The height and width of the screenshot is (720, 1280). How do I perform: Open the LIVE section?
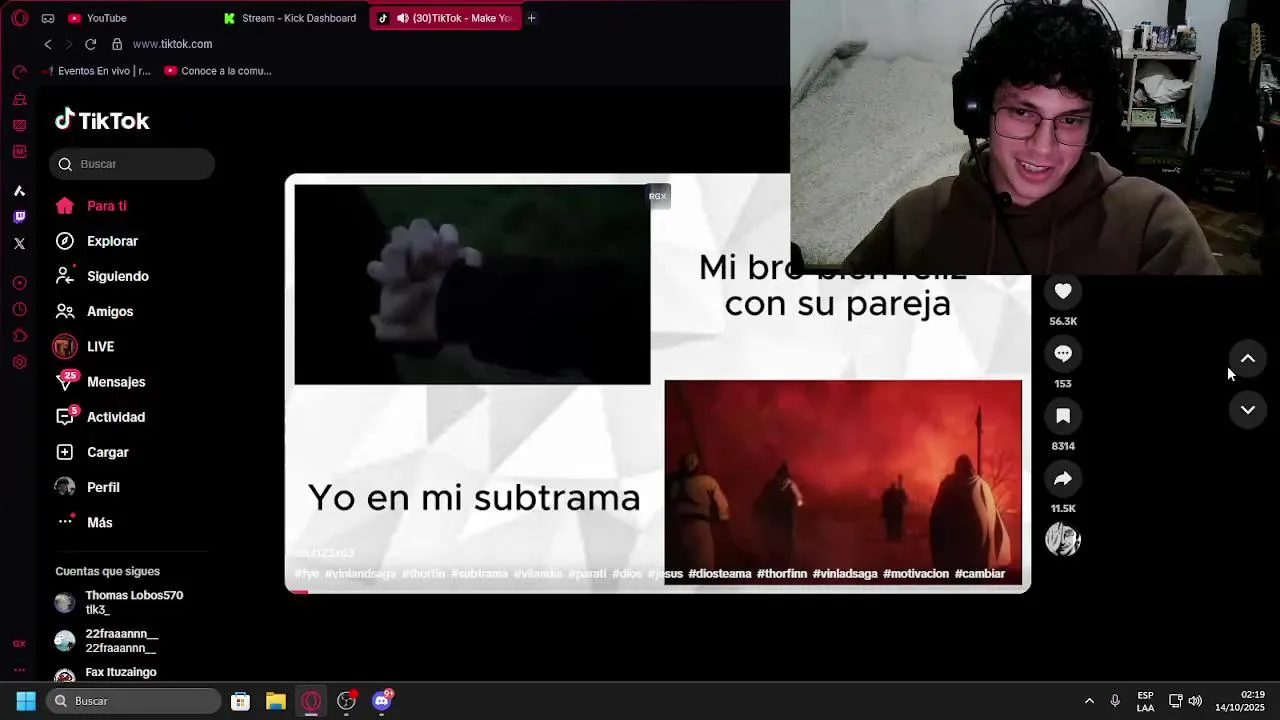point(85,347)
